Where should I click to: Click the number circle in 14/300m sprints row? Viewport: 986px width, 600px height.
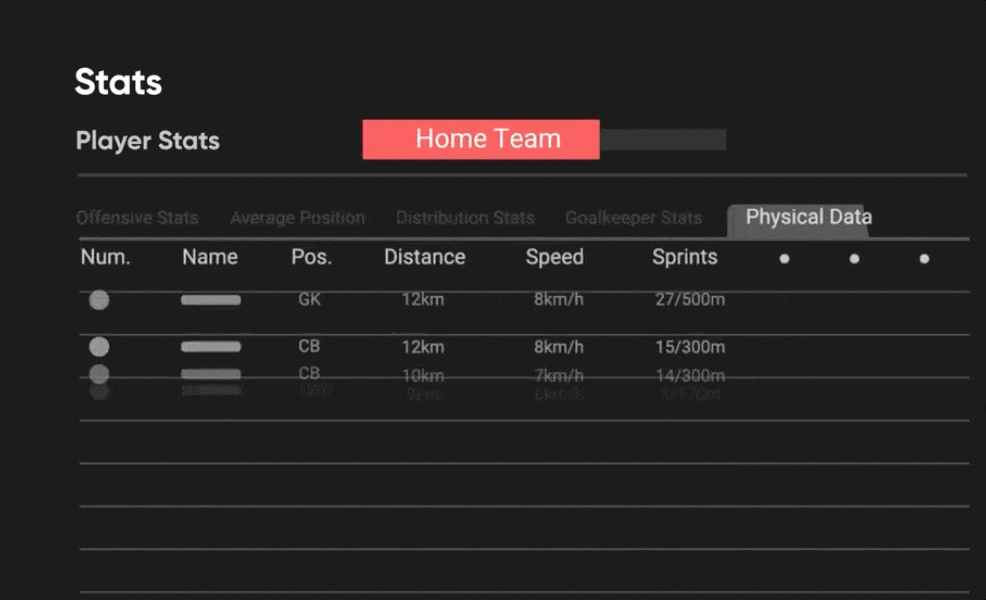(x=99, y=374)
